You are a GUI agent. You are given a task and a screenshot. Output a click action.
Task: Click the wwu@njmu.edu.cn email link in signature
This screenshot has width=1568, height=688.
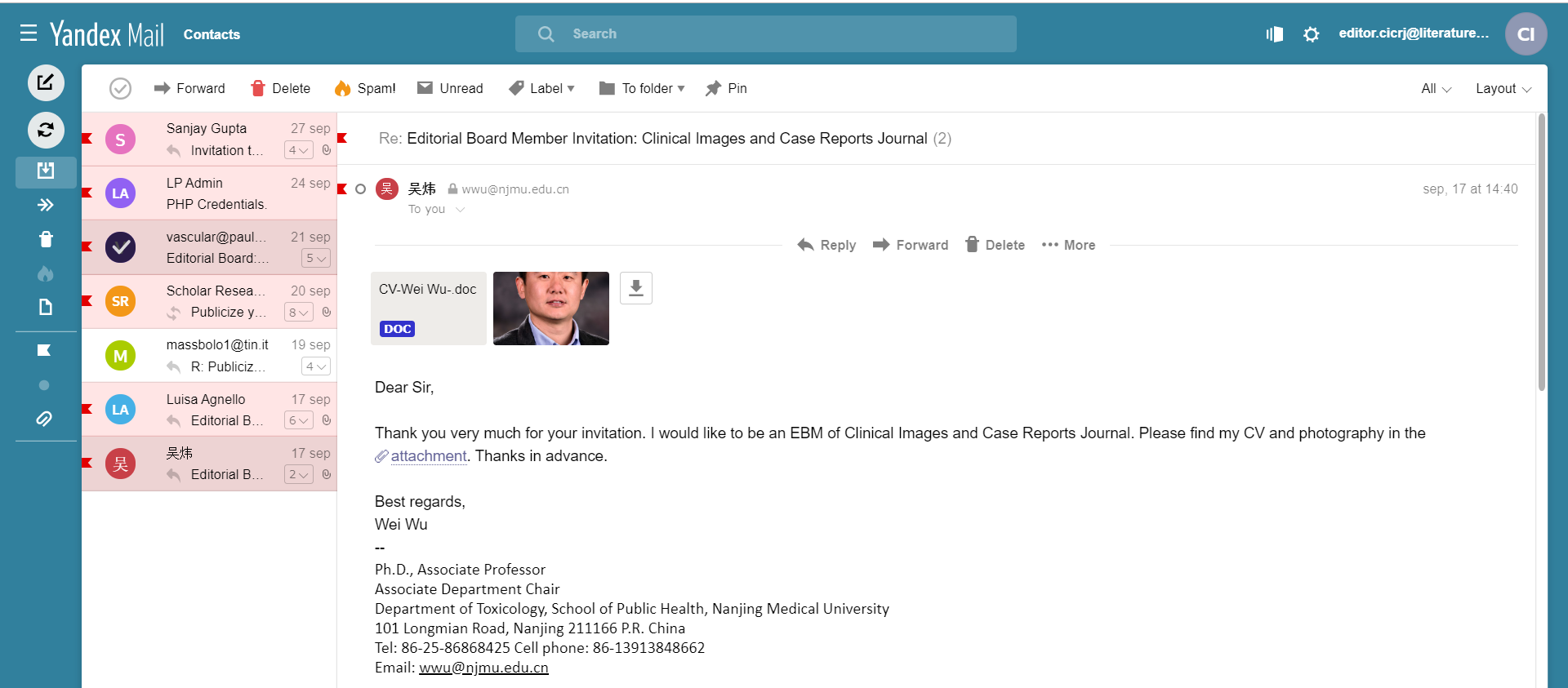coord(483,668)
